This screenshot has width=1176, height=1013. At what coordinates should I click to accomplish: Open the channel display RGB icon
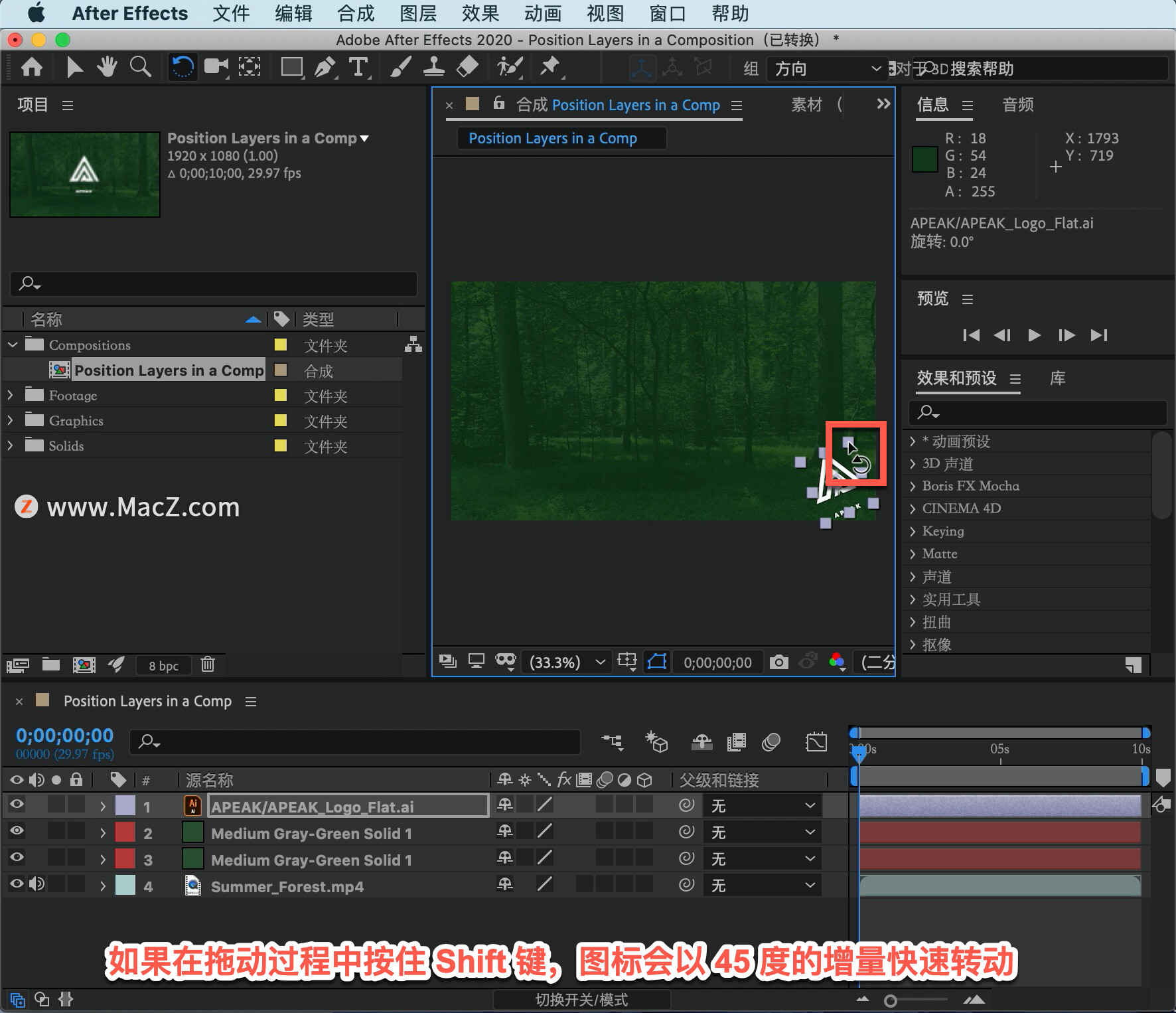837,661
